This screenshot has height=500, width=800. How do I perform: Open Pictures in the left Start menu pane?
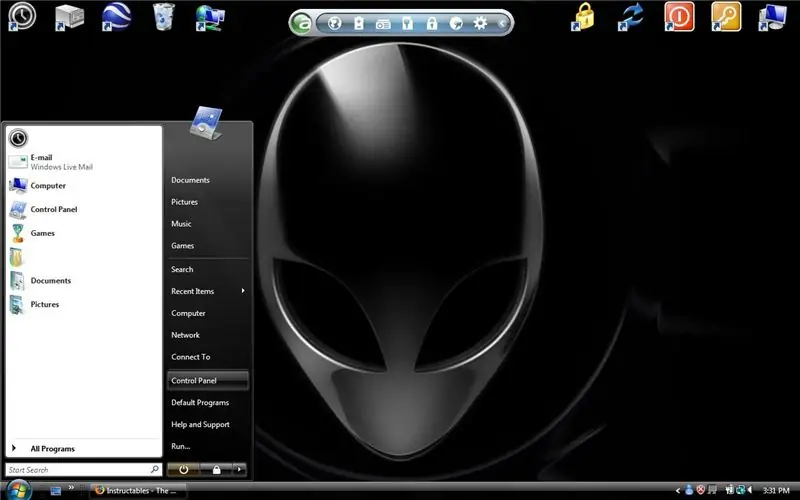84,304
